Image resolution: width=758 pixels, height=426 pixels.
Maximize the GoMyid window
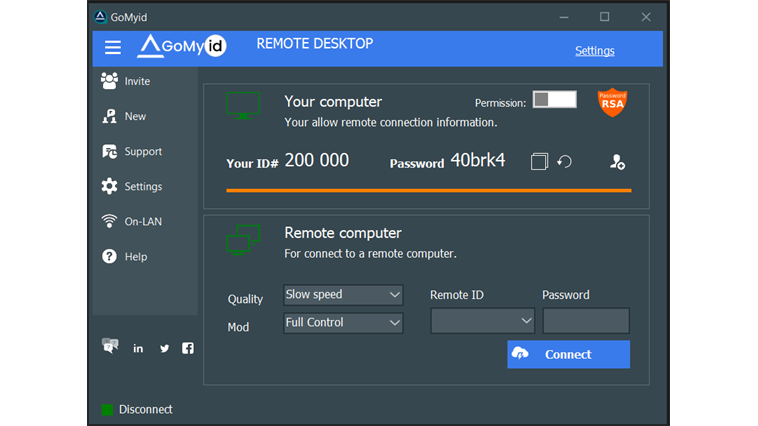605,17
